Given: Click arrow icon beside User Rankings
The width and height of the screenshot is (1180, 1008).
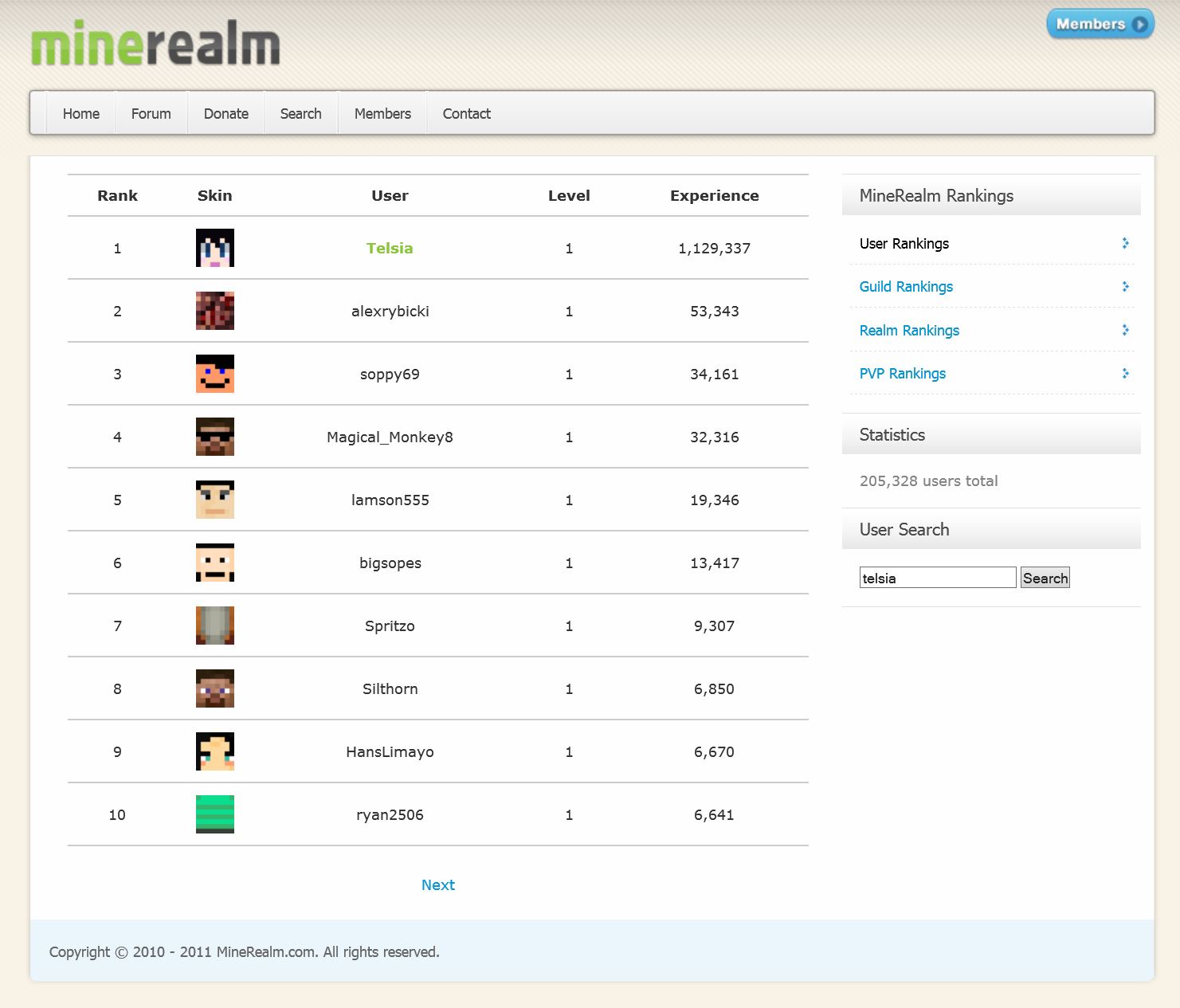Looking at the screenshot, I should [1125, 243].
